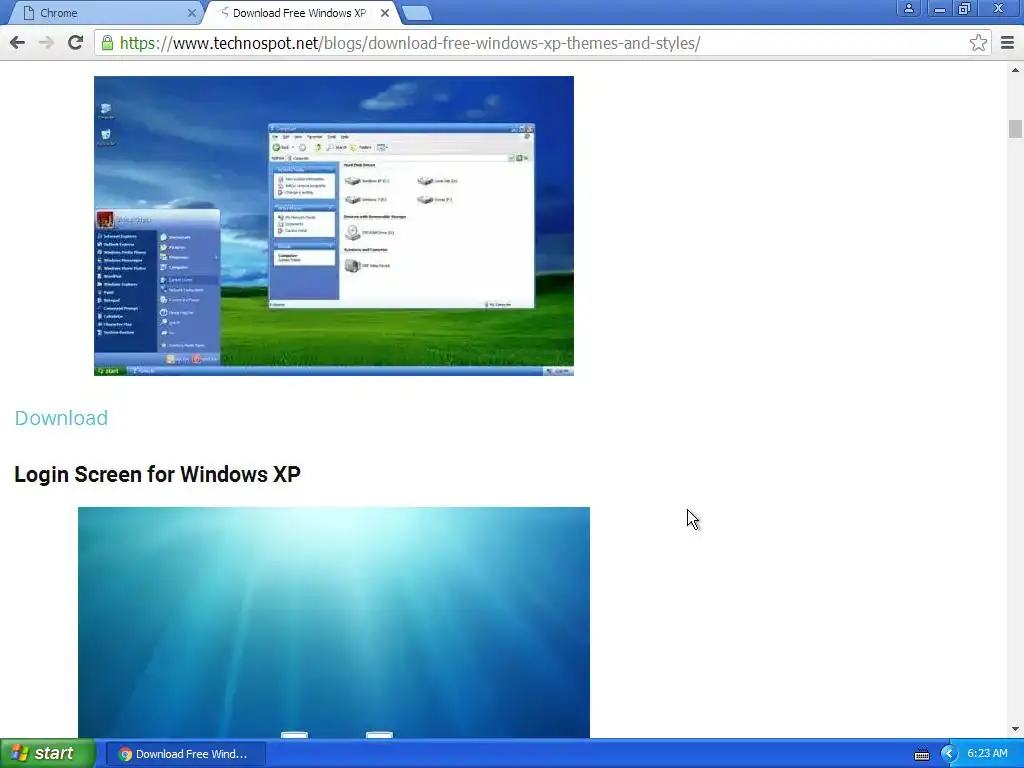This screenshot has height=768, width=1024.
Task: Click the underwater login screen image
Action: click(x=334, y=622)
